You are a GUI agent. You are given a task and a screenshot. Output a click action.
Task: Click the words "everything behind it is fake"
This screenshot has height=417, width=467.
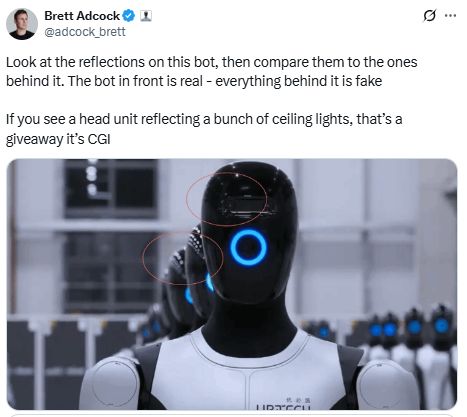pyautogui.click(x=298, y=81)
